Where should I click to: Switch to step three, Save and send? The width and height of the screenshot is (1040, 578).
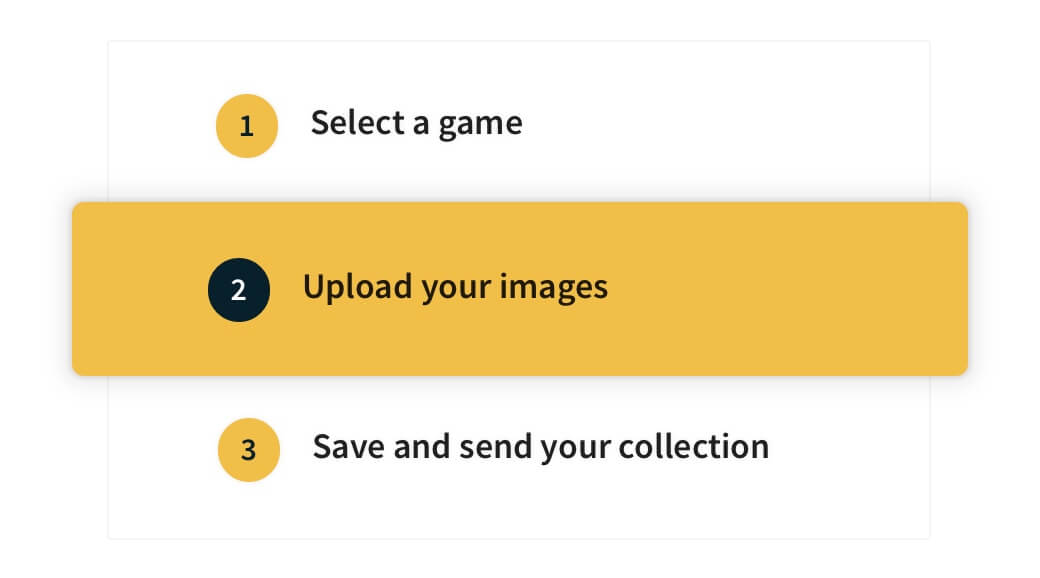coord(540,446)
